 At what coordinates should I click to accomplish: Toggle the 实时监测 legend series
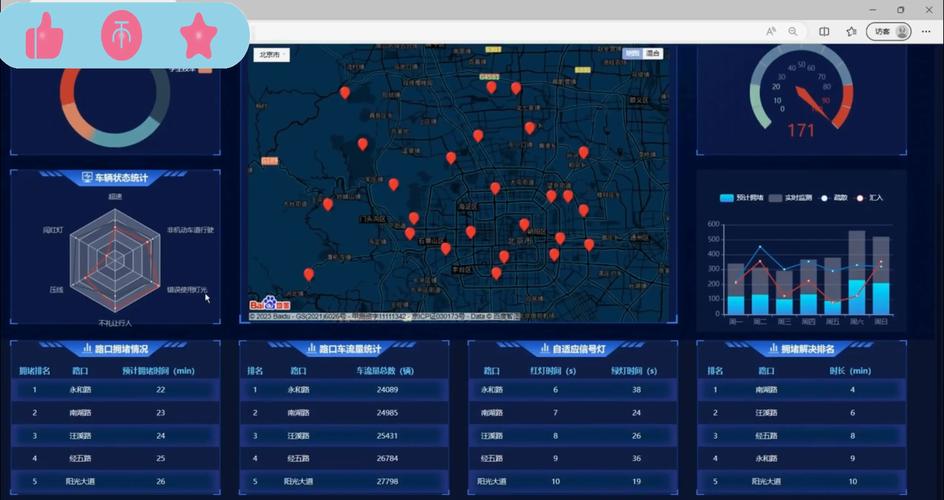click(x=788, y=198)
